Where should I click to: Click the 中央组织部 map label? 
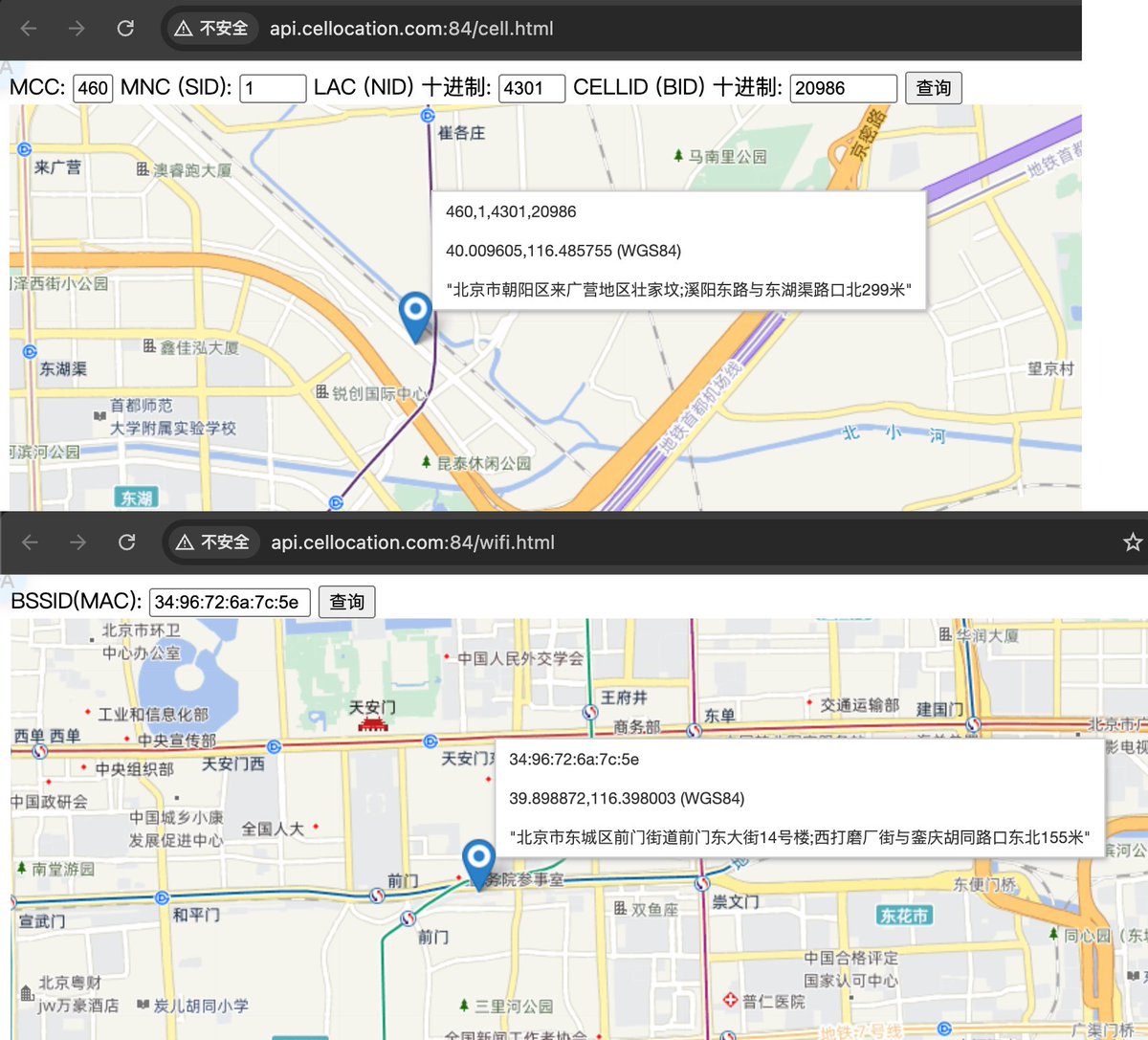pyautogui.click(x=135, y=768)
